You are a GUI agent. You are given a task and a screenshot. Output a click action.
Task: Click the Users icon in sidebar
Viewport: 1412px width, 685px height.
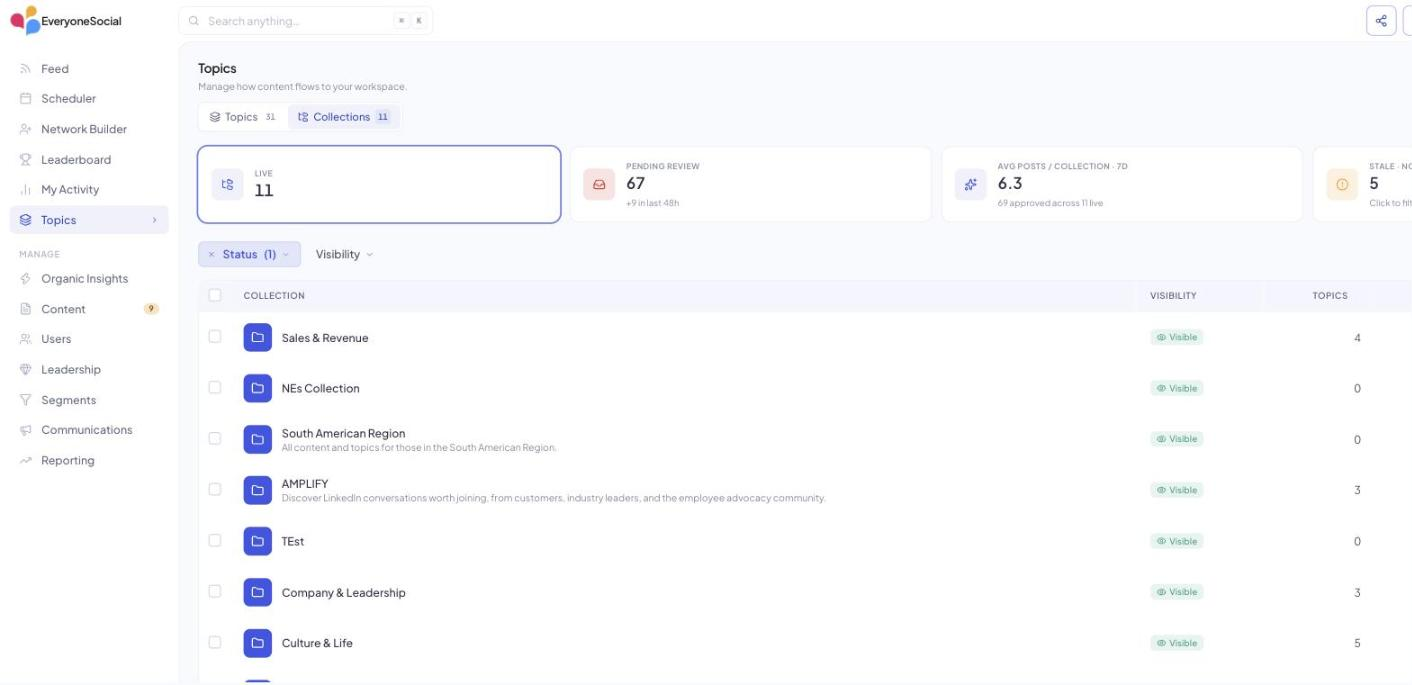pyautogui.click(x=26, y=339)
